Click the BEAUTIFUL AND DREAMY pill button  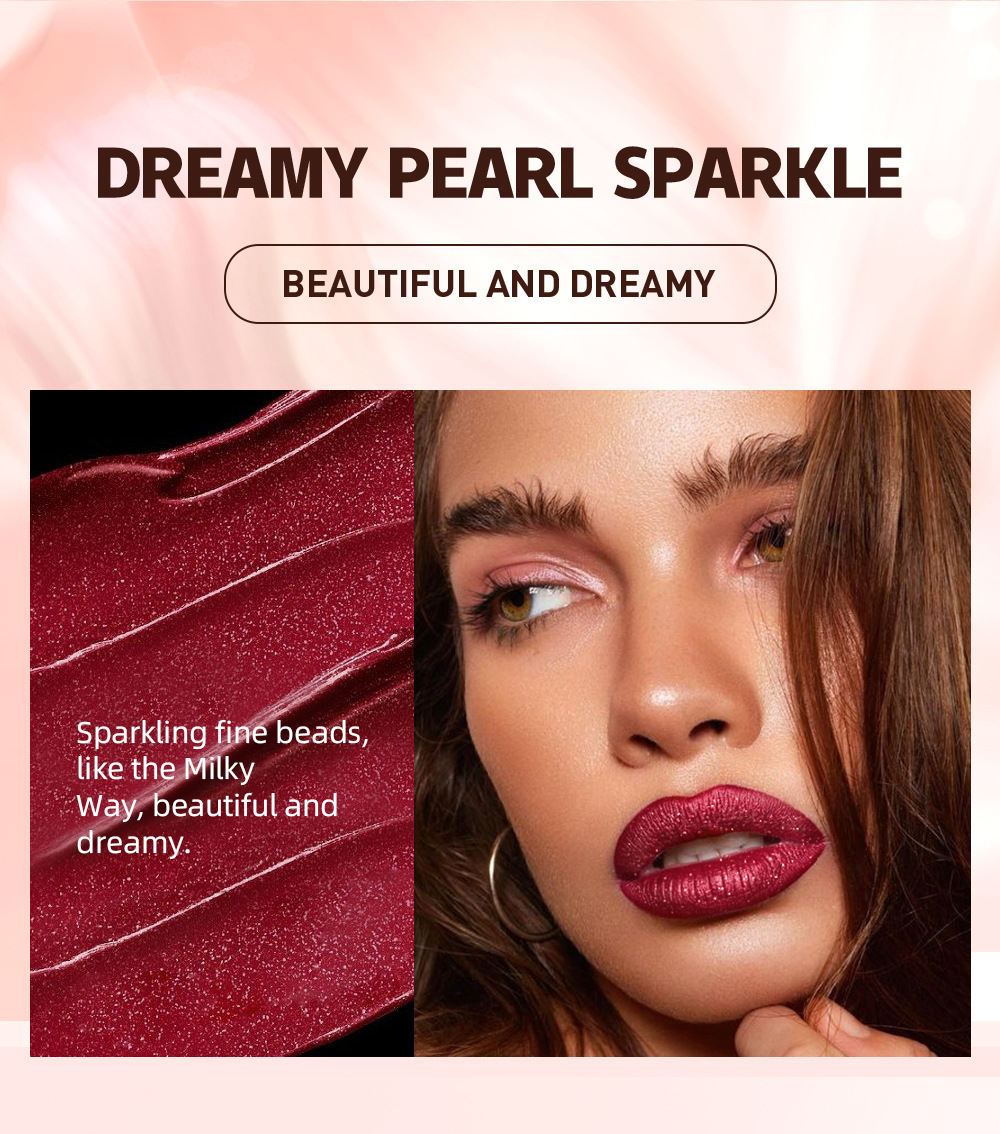click(500, 284)
